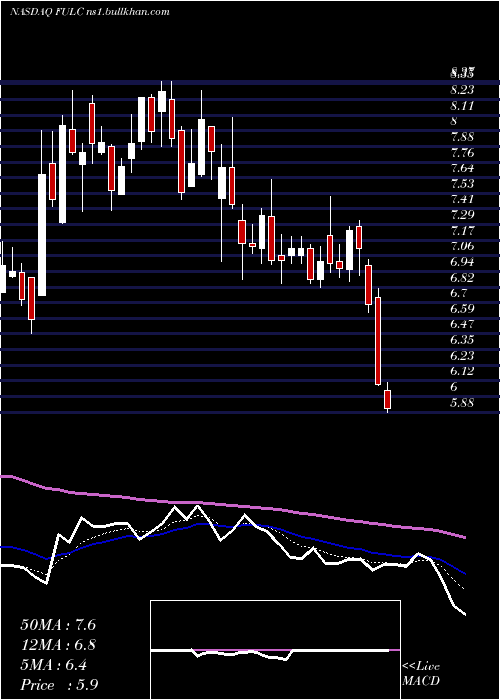Viewport: 500px width, 700px height.
Task: Click the <<Live MACD label
Action: [x=421, y=674]
